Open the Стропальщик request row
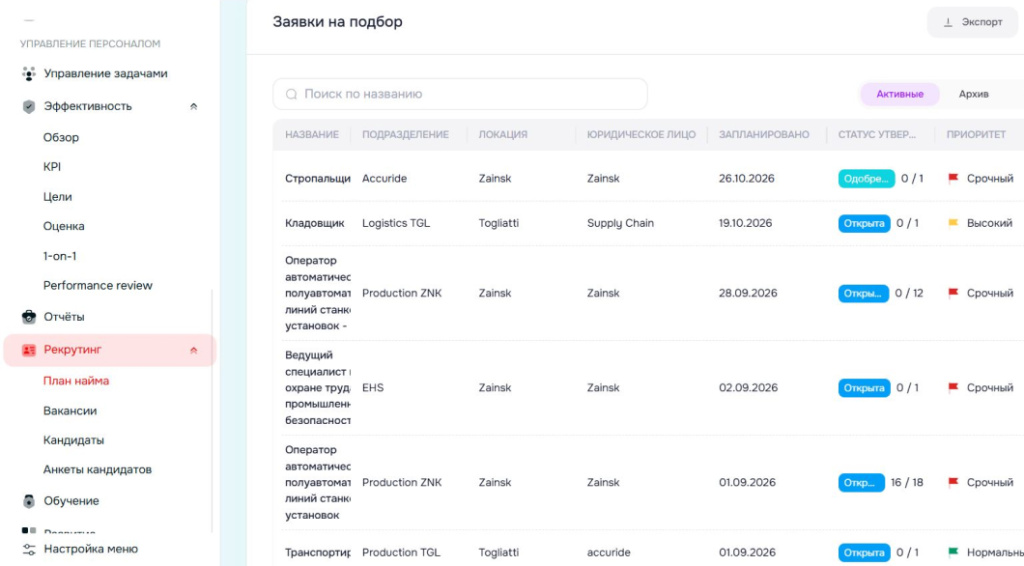This screenshot has width=1024, height=566. pos(317,178)
